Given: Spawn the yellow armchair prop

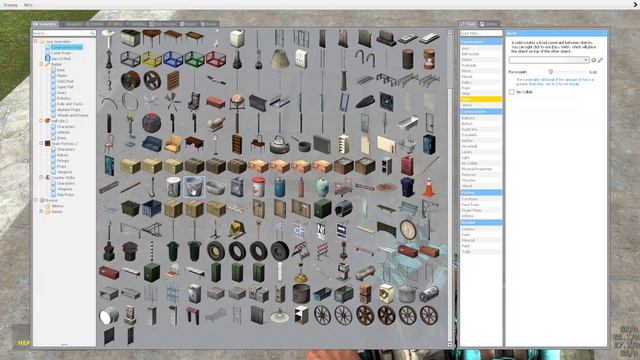Looking at the screenshot, I should pos(173,144).
